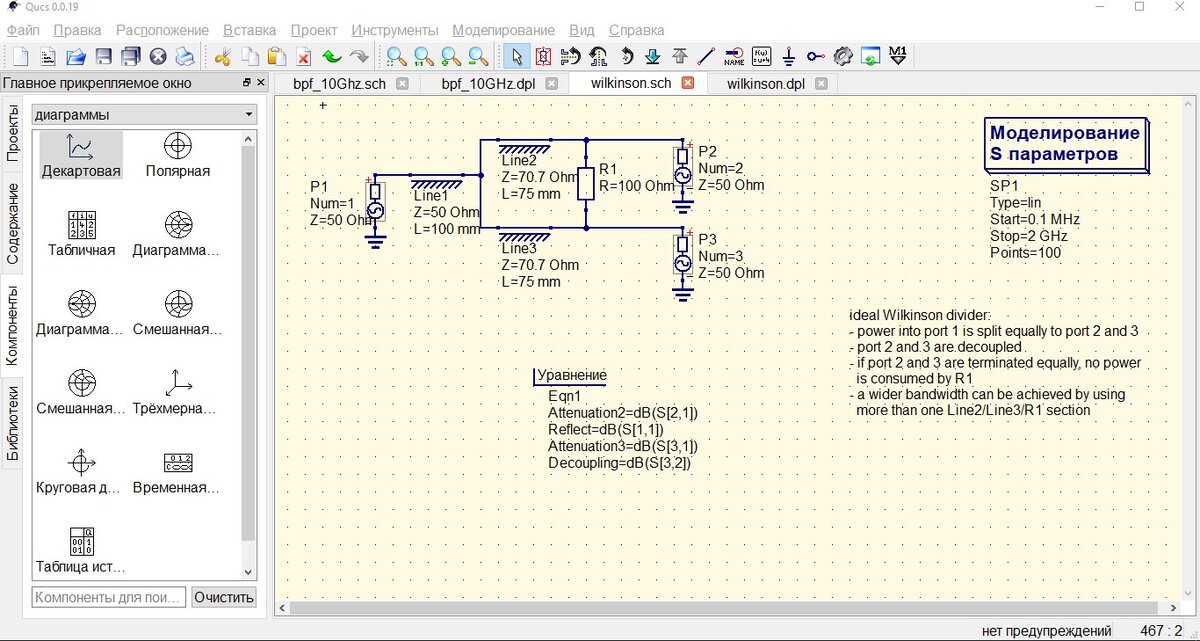Screen dimensions: 1200x641
Task: Switch to the bpf_10Ghz.sch tab
Action: [339, 84]
